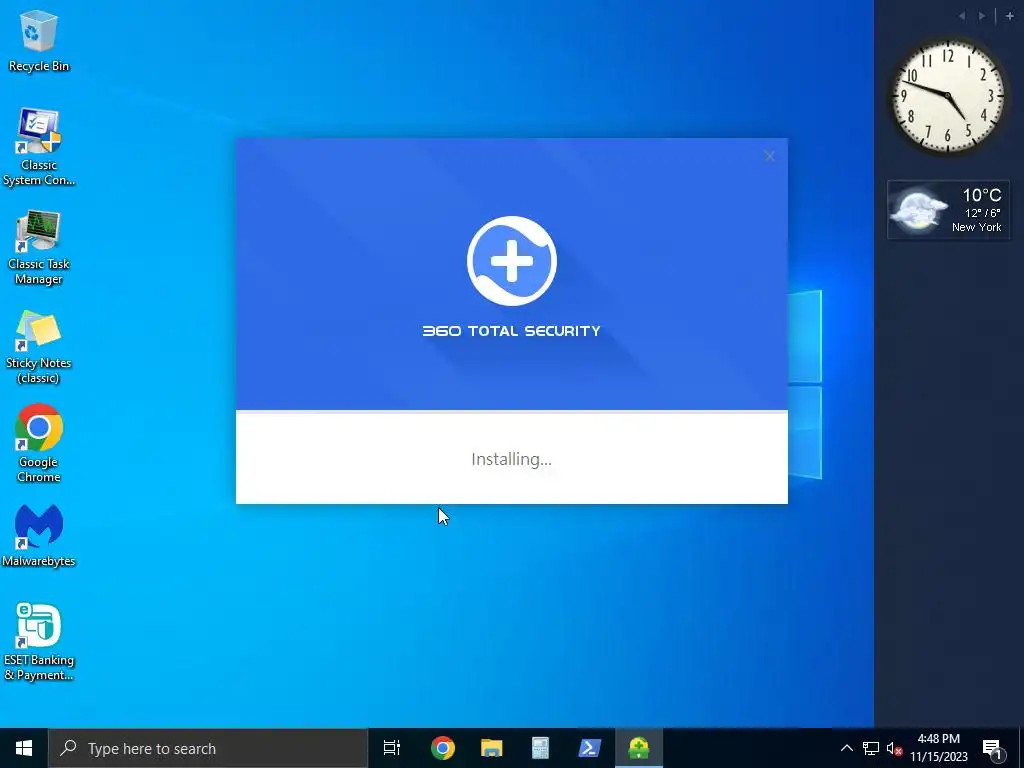
Task: Focus the taskbar search box
Action: tap(208, 748)
